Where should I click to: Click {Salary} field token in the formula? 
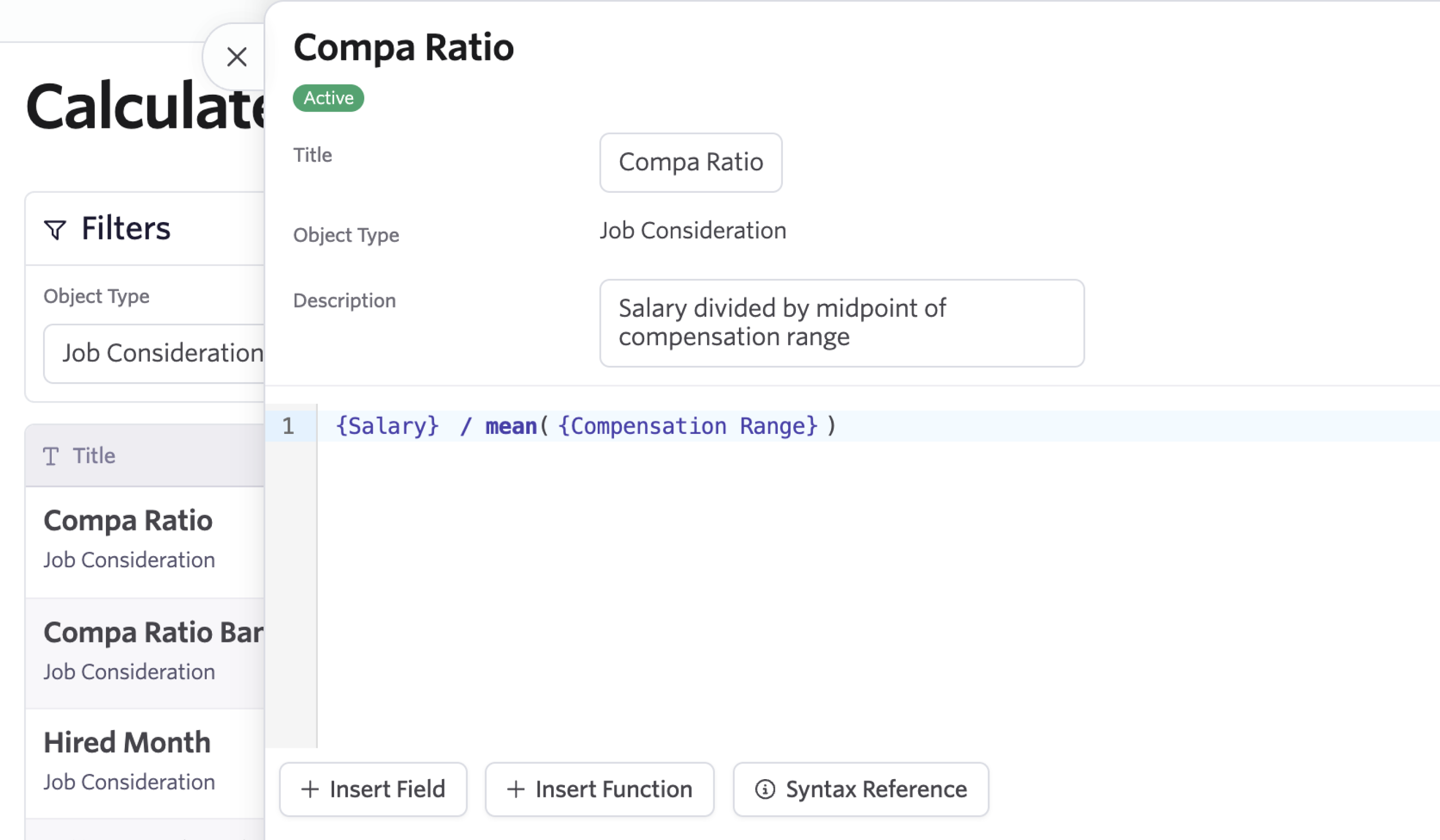coord(387,426)
